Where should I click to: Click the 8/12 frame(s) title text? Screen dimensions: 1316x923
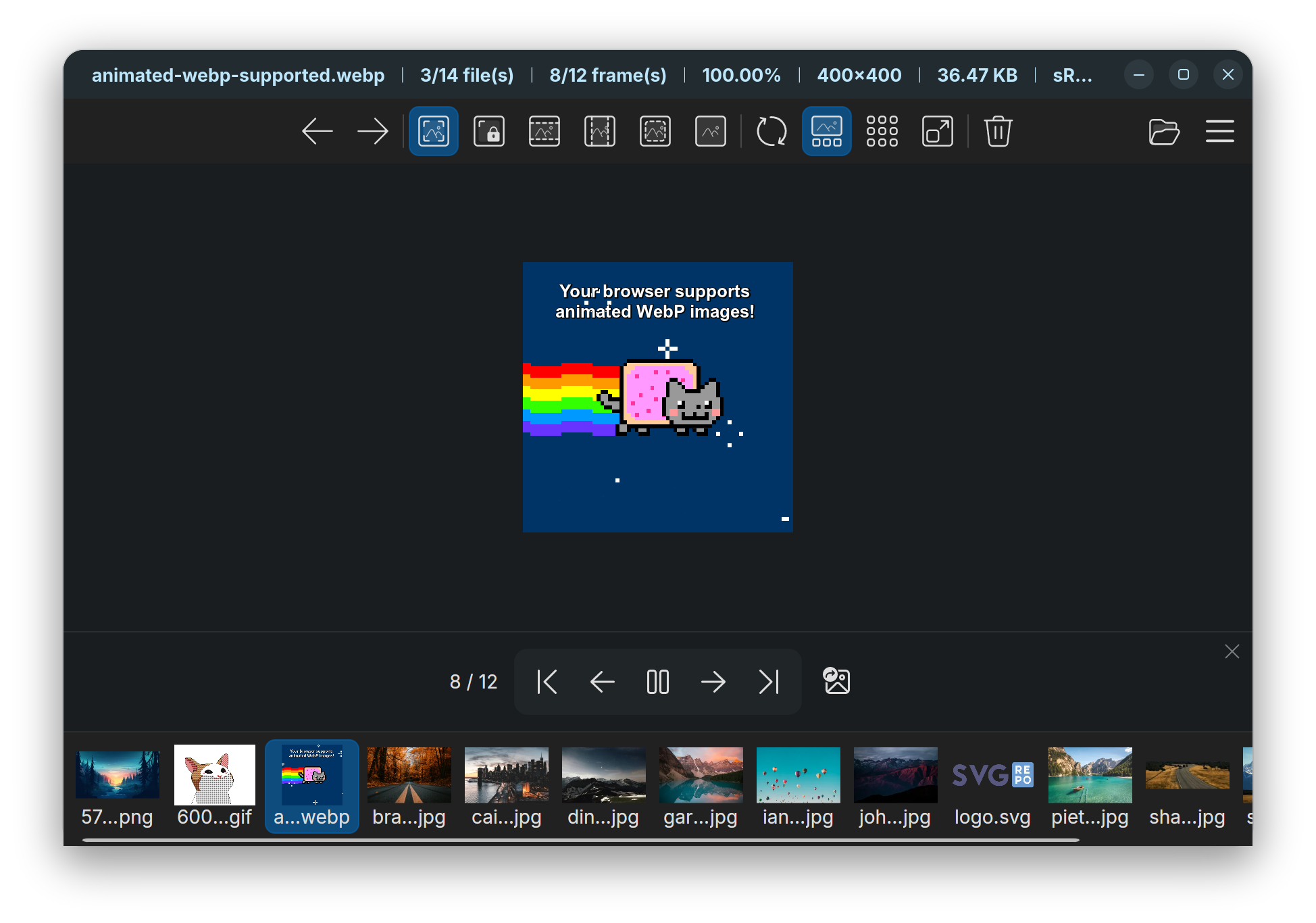coord(608,75)
